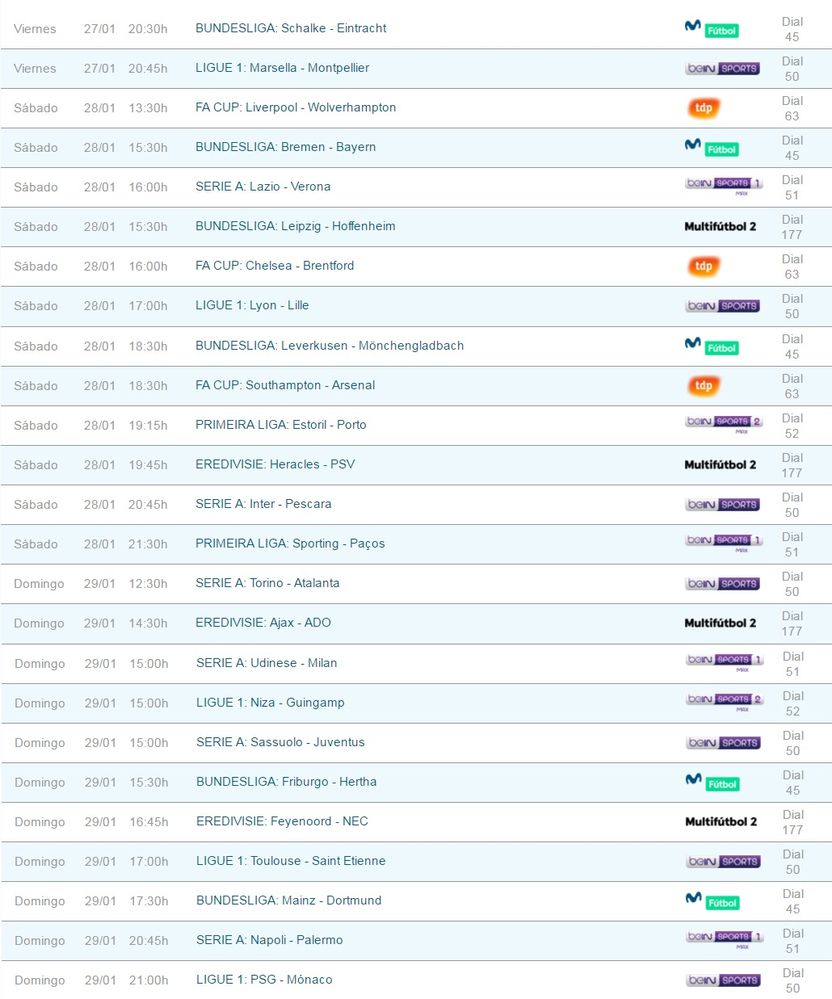Viewport: 832px width, 999px height.
Task: Open the Inter - Pescara Serie A match
Action: (x=263, y=504)
